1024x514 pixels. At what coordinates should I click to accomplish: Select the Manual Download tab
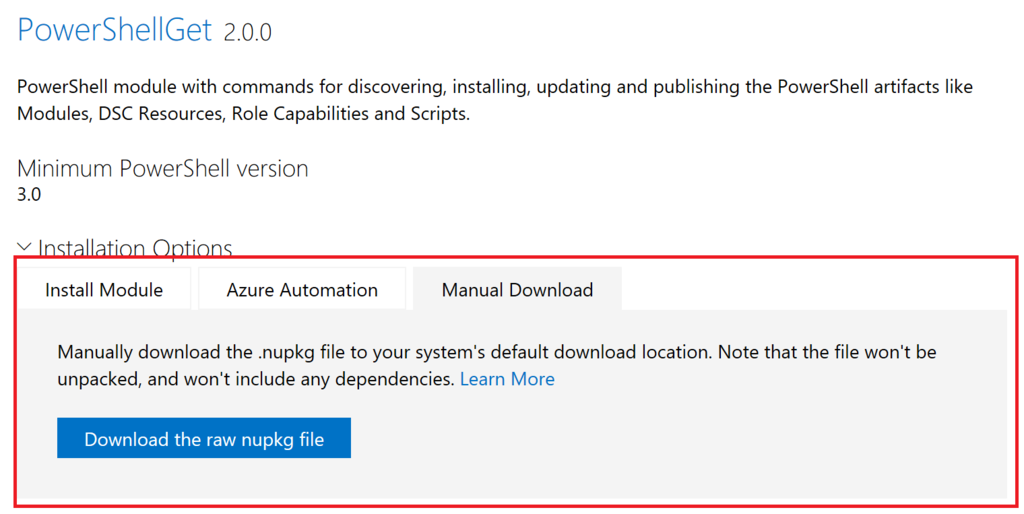(517, 289)
